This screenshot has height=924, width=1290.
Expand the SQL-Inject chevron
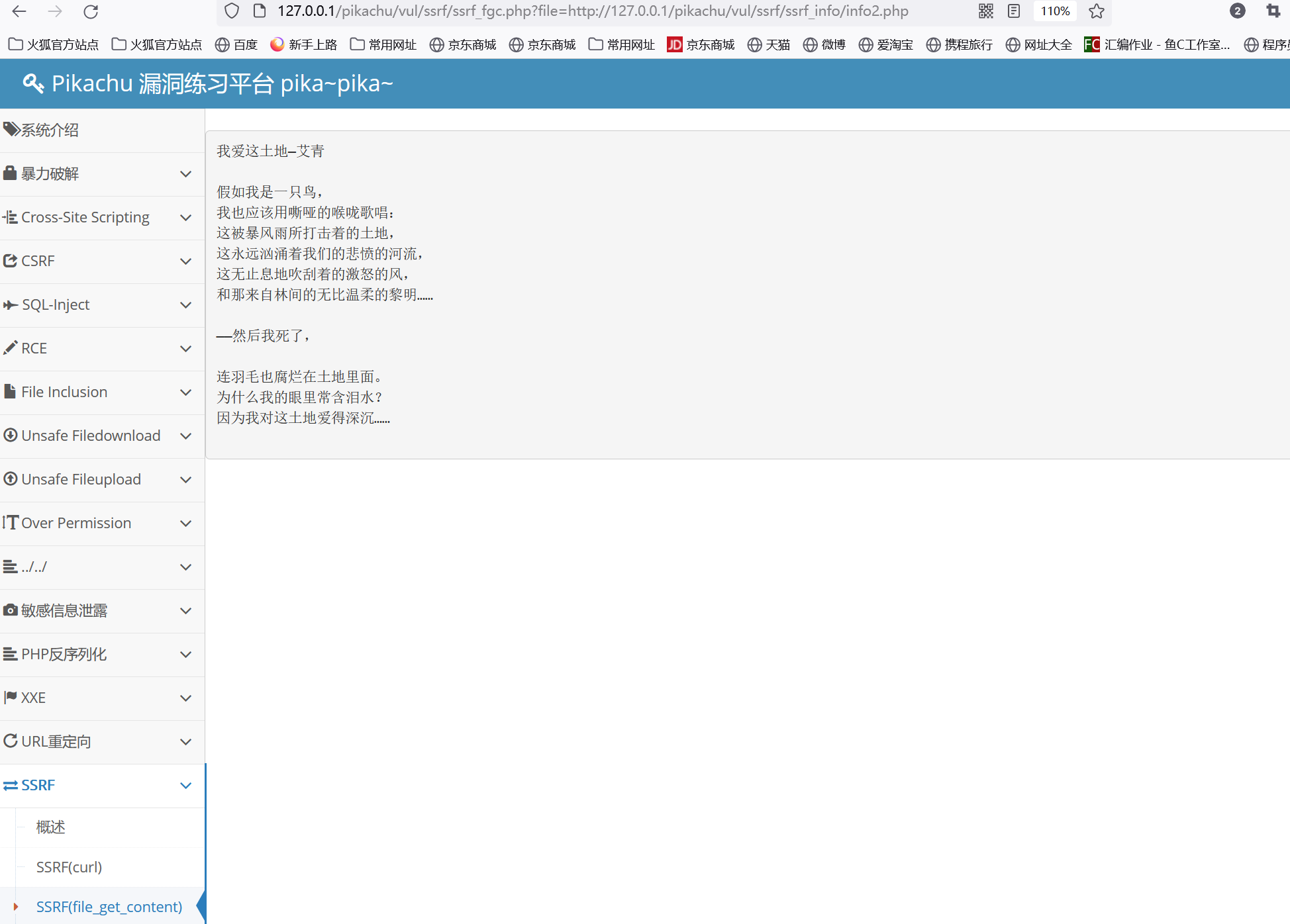pyautogui.click(x=186, y=305)
